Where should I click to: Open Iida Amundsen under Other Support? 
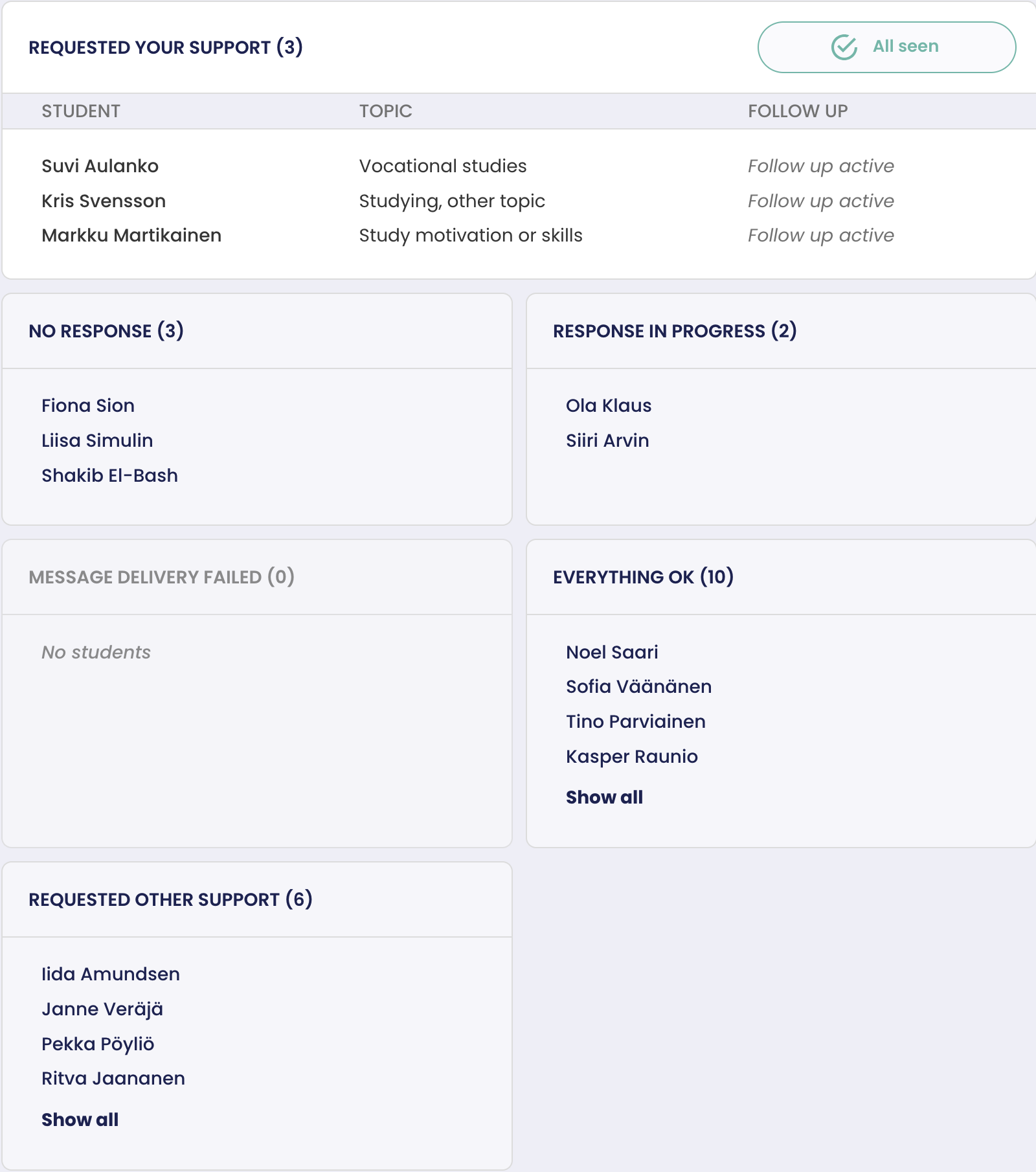coord(111,975)
